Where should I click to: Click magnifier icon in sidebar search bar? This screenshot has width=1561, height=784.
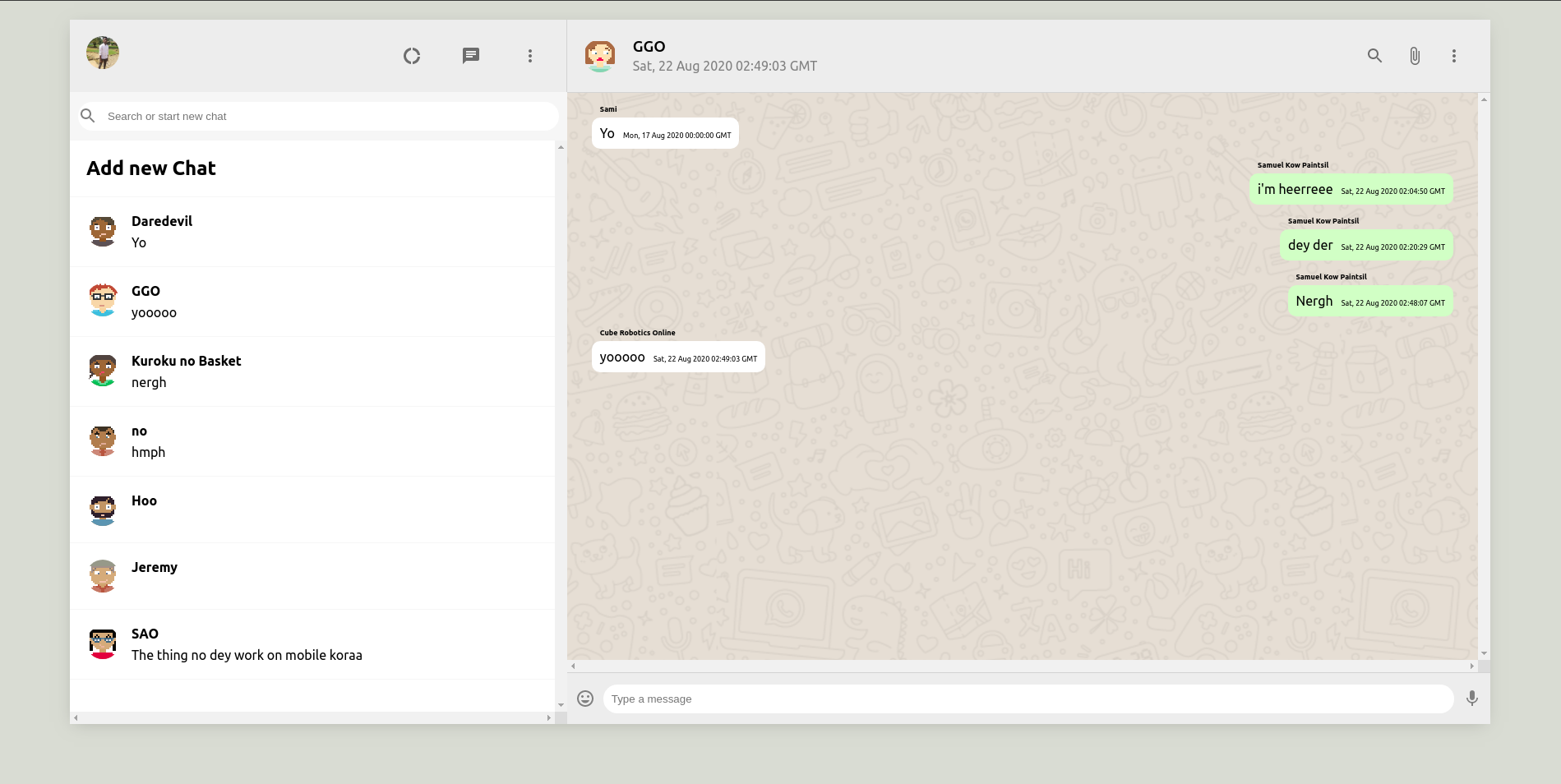coord(88,116)
